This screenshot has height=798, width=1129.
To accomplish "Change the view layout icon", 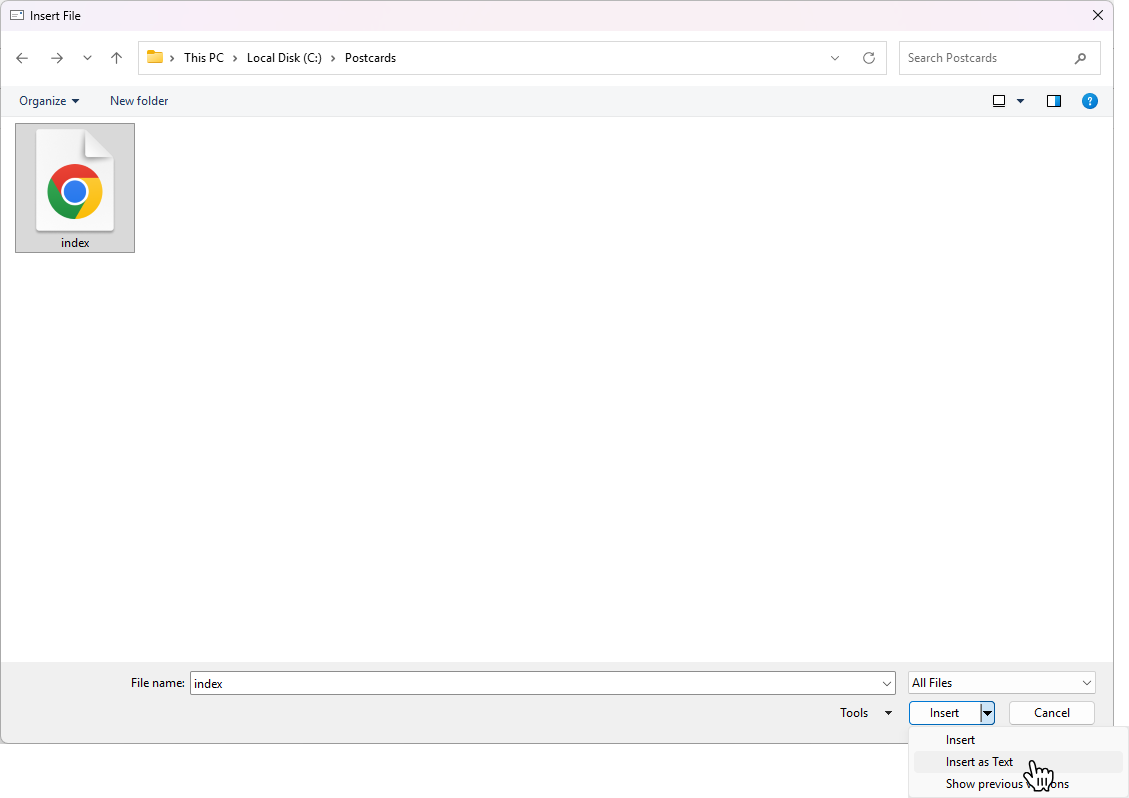I will (999, 101).
